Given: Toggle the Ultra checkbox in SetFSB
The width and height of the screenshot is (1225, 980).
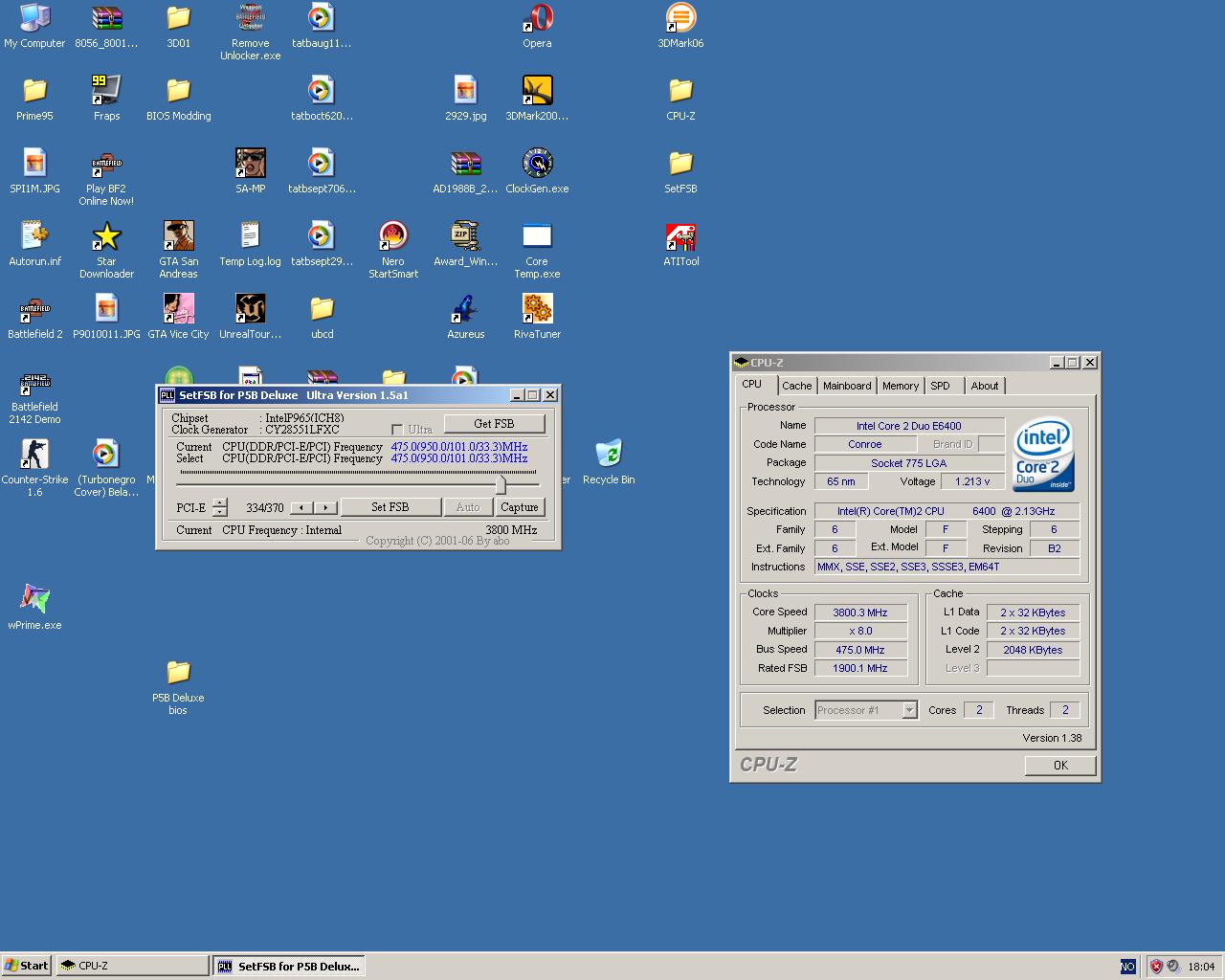Looking at the screenshot, I should [397, 430].
